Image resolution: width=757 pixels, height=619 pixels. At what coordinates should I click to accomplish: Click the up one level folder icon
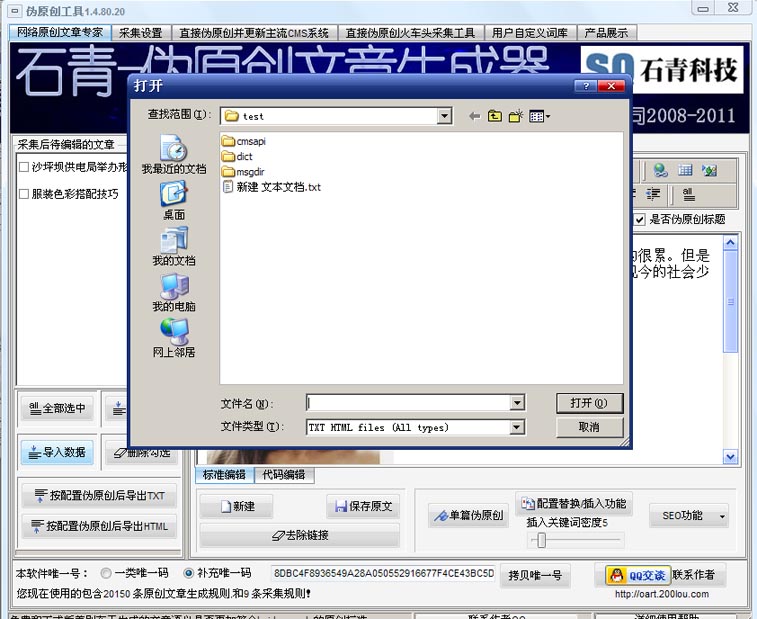495,116
